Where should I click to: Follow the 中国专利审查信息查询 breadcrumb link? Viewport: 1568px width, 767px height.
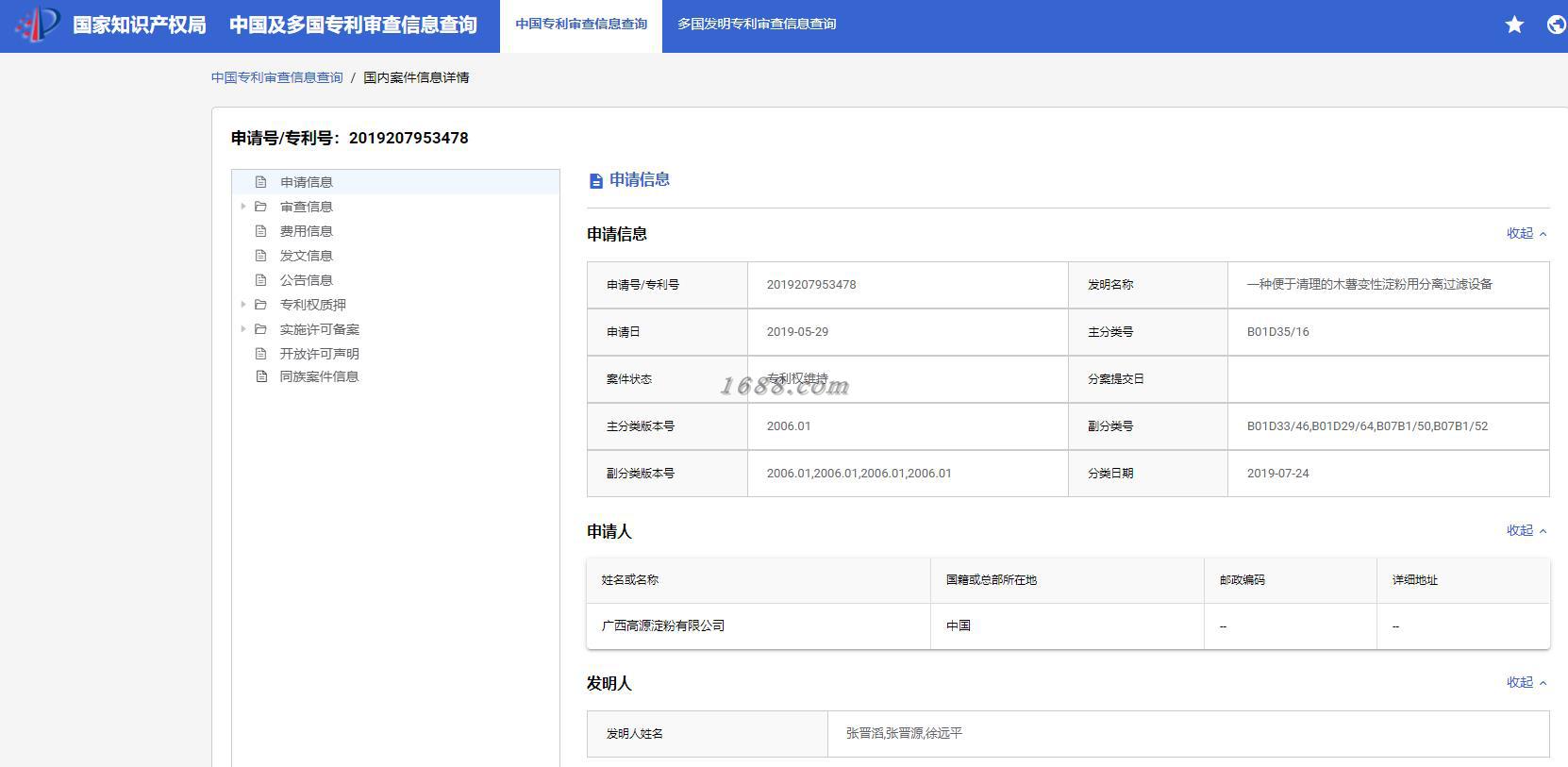(x=277, y=77)
